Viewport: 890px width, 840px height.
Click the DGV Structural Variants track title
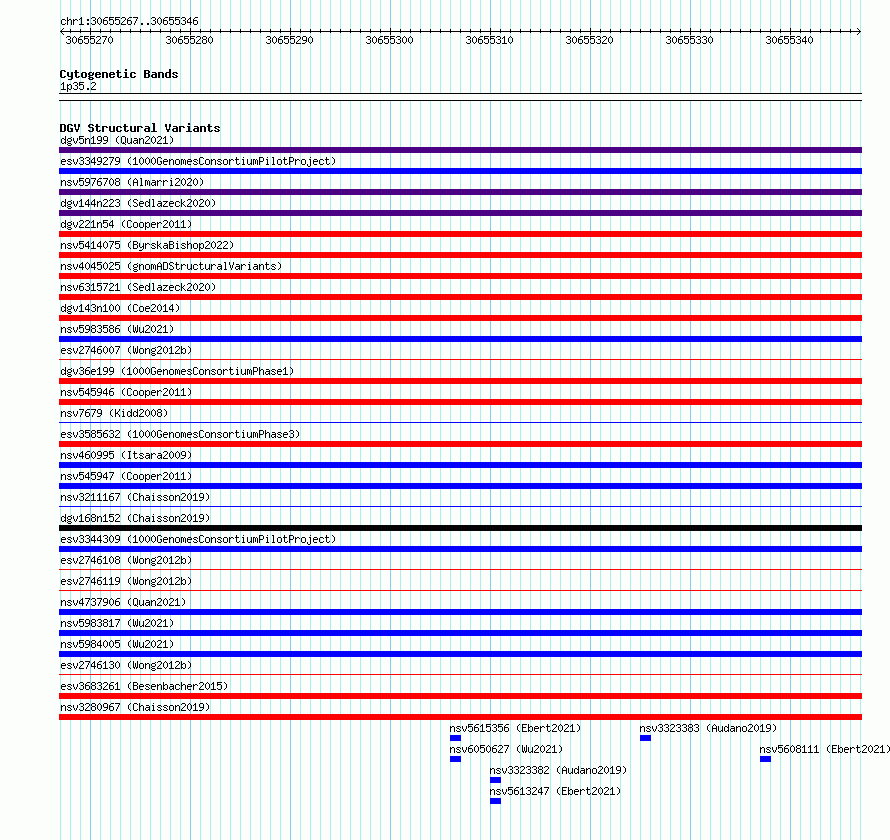[140, 128]
